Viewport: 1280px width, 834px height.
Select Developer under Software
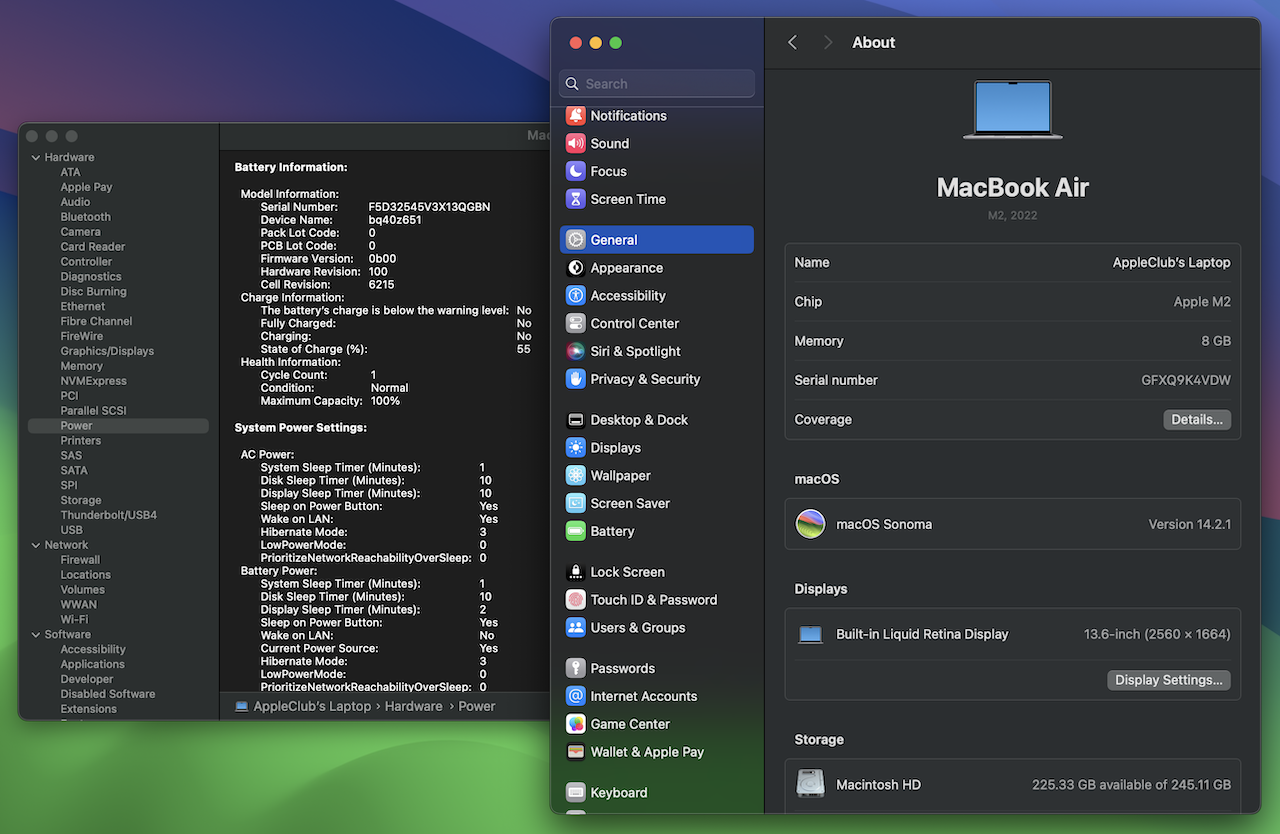87,679
